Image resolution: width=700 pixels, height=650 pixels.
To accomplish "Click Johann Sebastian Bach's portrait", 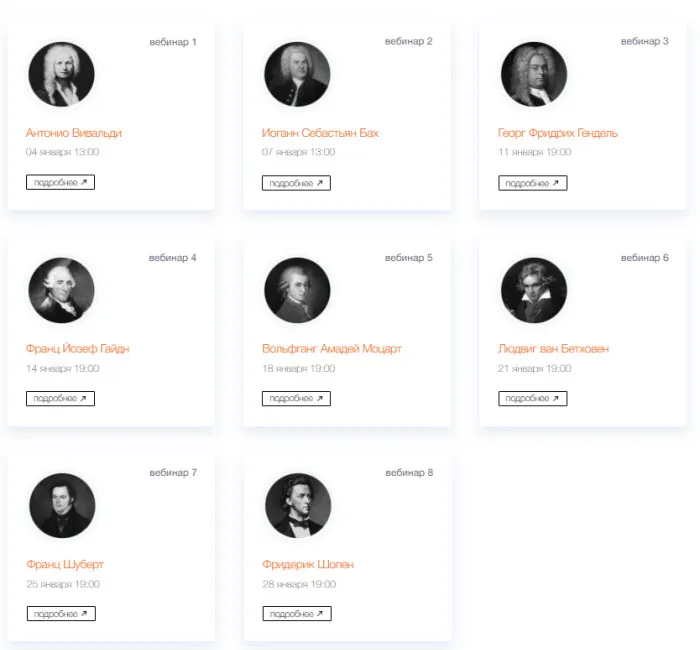I will coord(297,75).
